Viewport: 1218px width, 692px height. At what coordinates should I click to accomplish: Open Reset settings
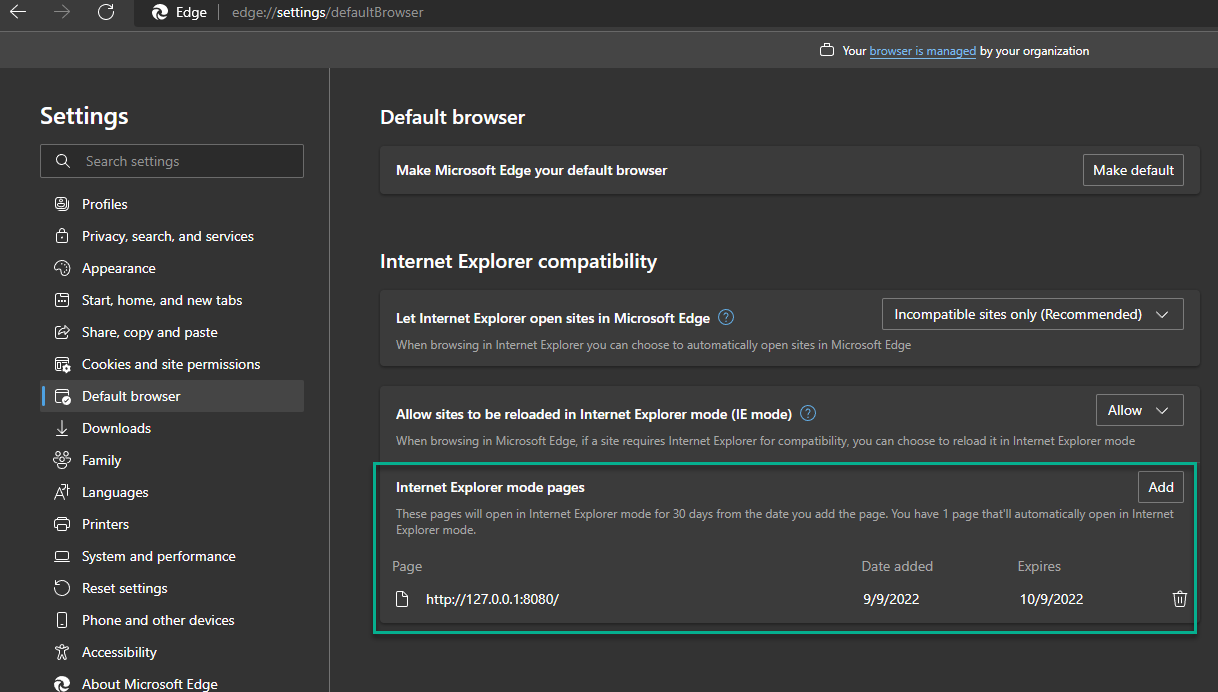(x=172, y=588)
